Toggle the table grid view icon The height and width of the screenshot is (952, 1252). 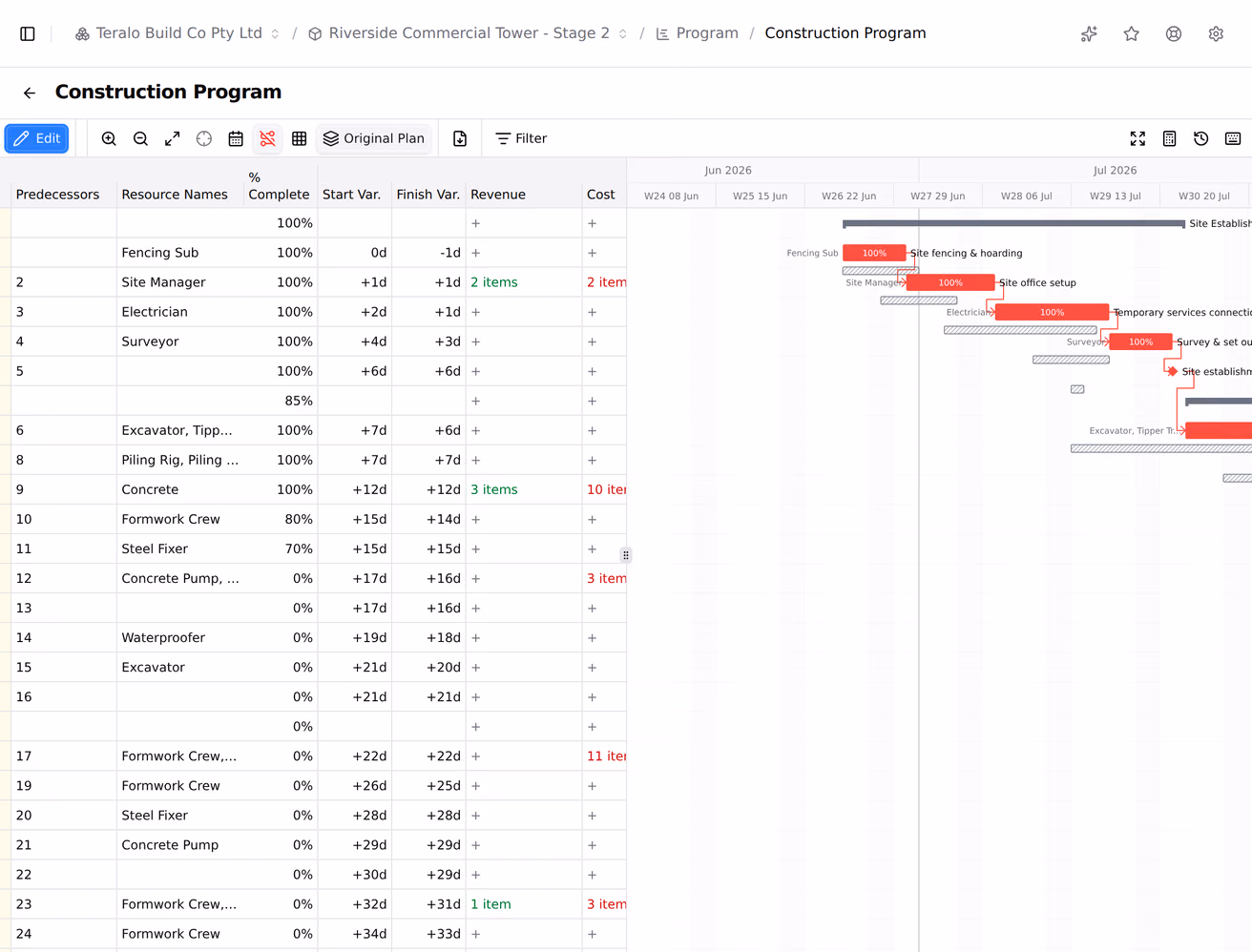[299, 138]
